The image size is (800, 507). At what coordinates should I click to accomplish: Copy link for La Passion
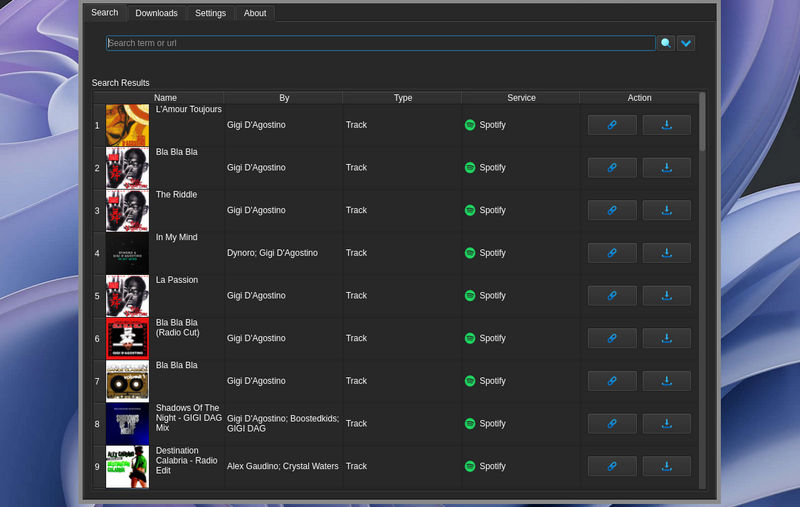coord(612,296)
